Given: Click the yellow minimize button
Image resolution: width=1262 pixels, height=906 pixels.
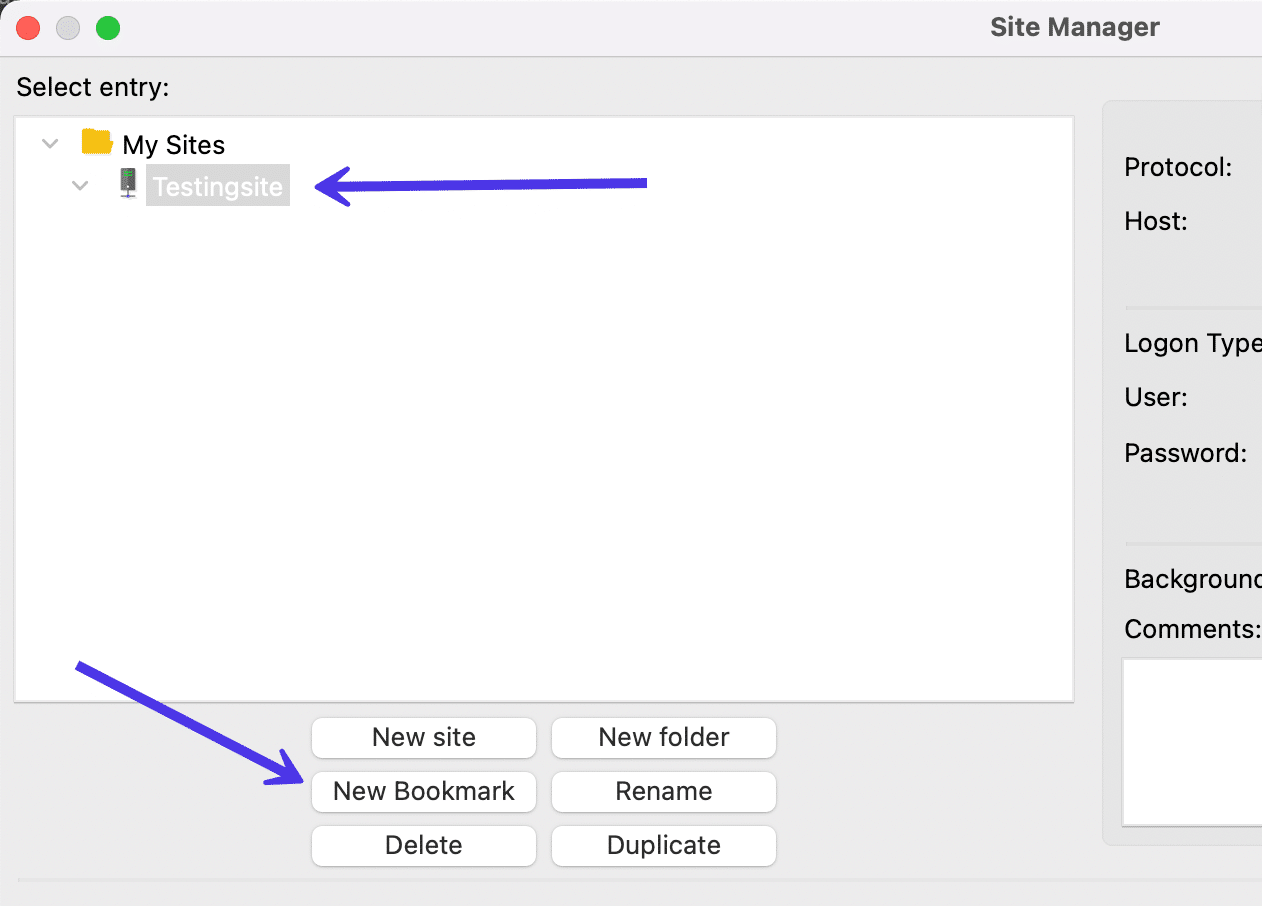Looking at the screenshot, I should (x=67, y=27).
